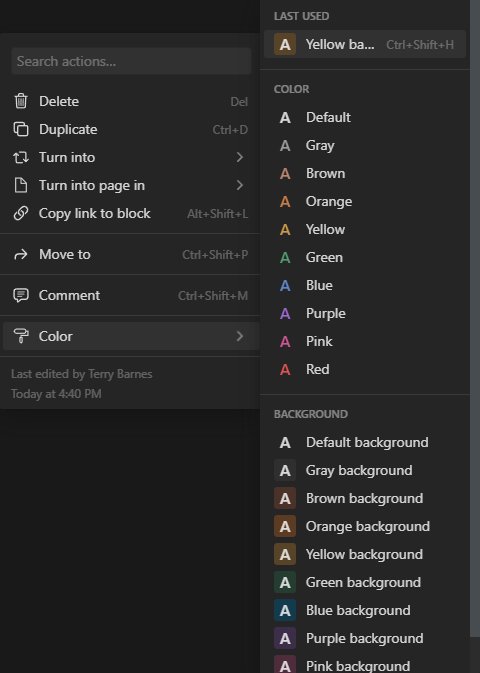Expand the Turn into page in chevron
This screenshot has height=673, width=480.
240,185
